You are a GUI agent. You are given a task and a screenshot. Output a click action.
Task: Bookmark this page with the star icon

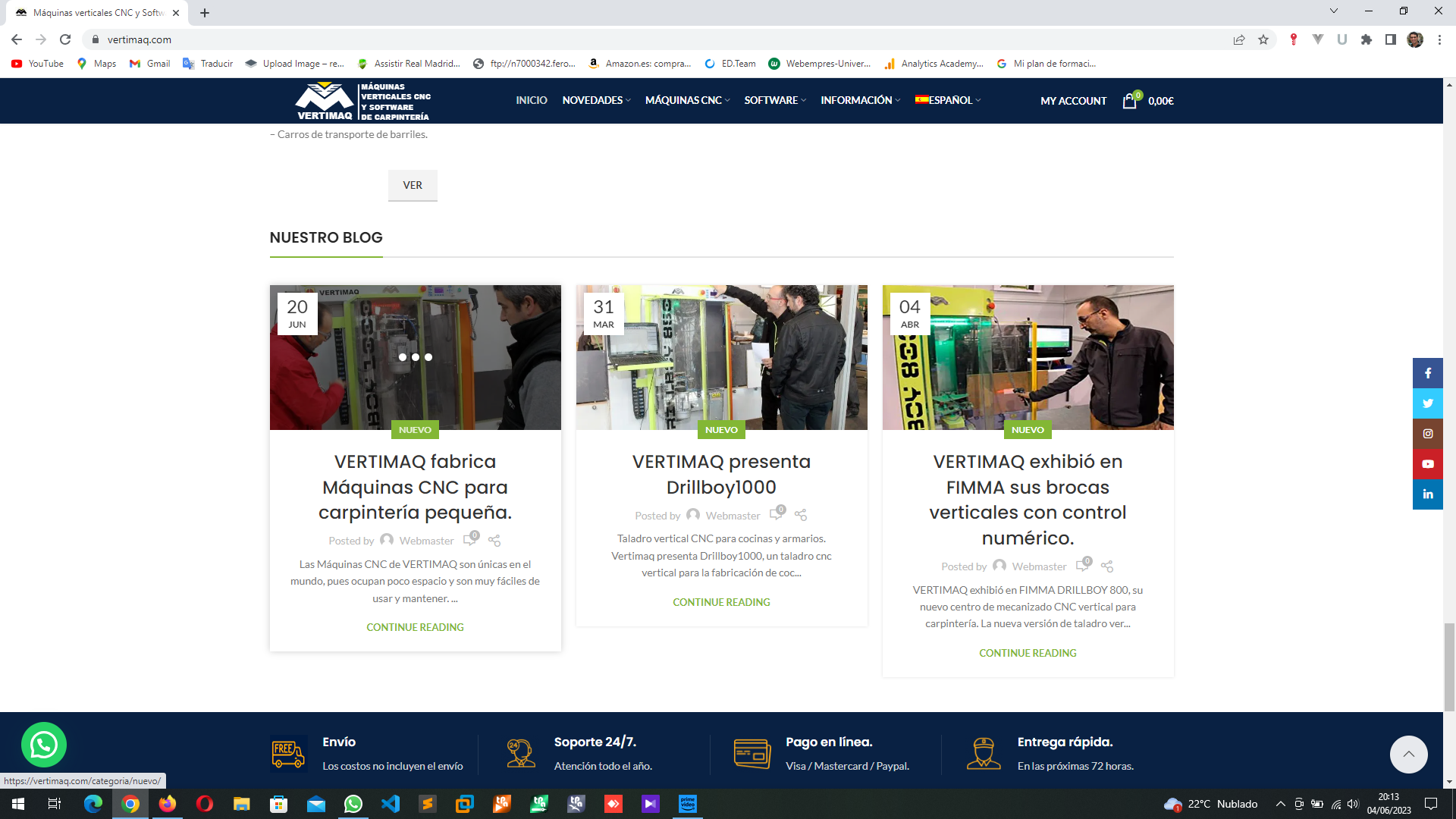pyautogui.click(x=1263, y=39)
